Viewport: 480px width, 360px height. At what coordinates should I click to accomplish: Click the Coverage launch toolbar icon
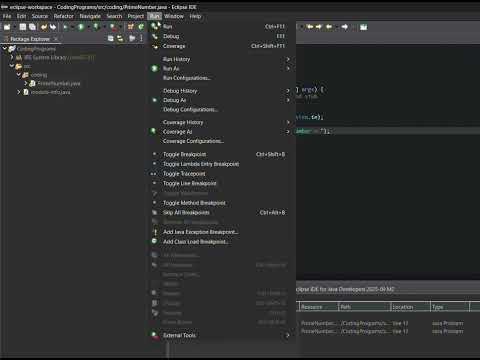(x=96, y=27)
